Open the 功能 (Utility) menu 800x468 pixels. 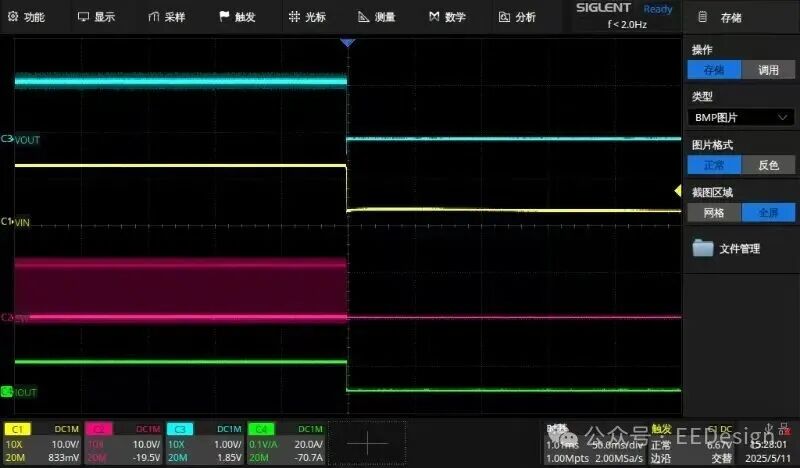[x=26, y=17]
